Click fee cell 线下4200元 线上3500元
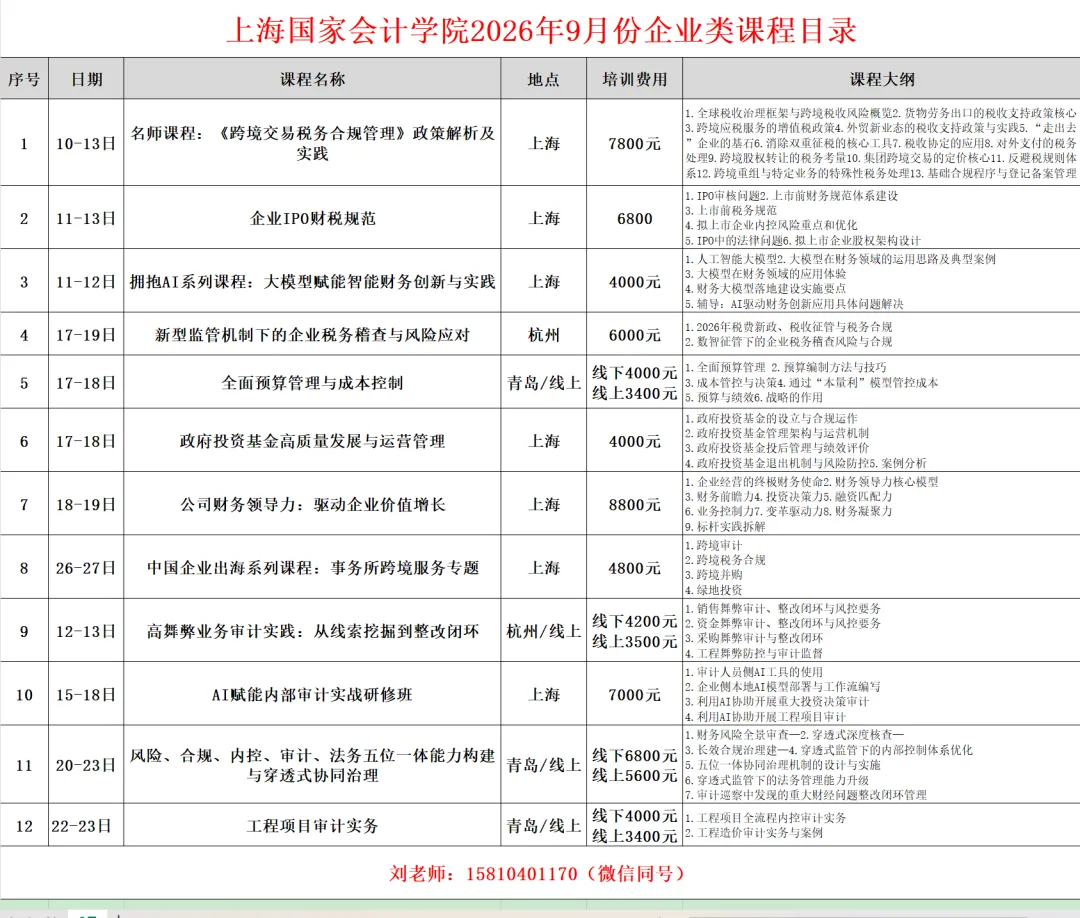This screenshot has height=918, width=1080. point(634,631)
